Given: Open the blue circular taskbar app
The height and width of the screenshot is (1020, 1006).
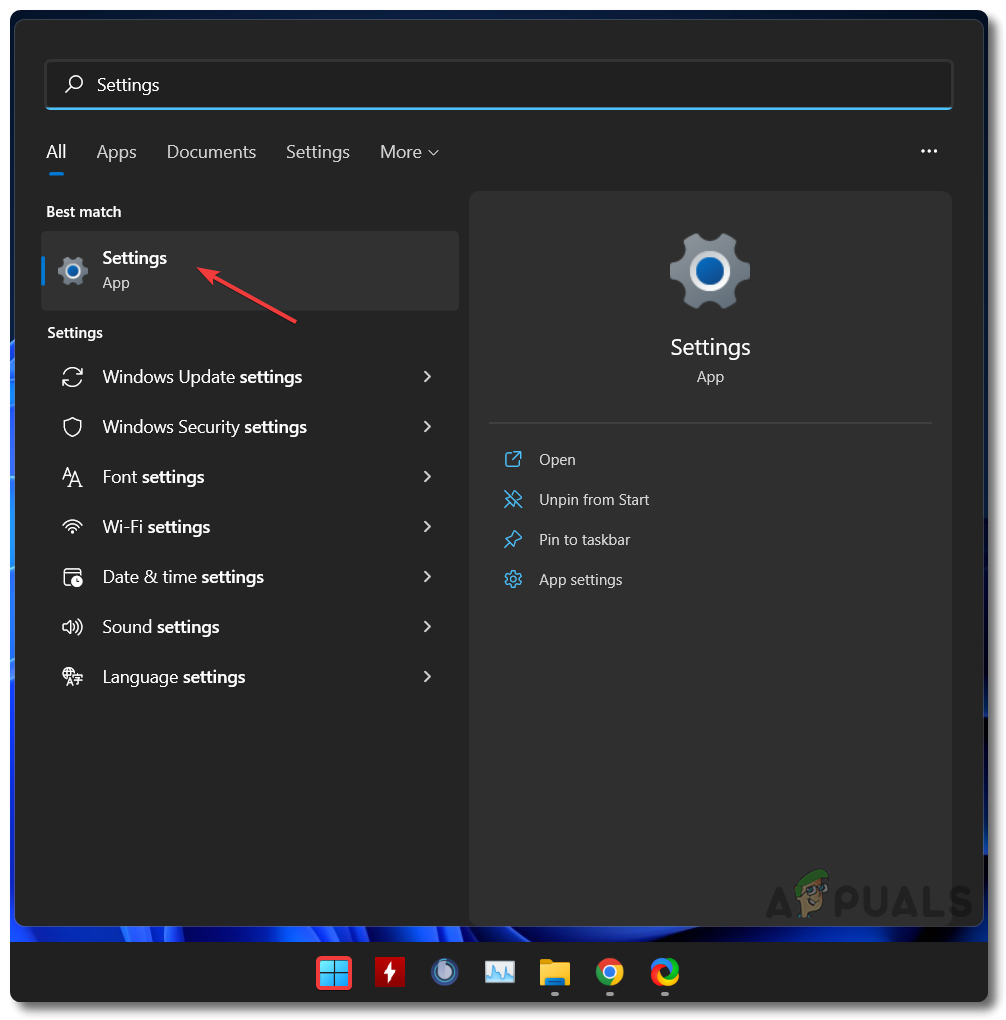Looking at the screenshot, I should 445,972.
